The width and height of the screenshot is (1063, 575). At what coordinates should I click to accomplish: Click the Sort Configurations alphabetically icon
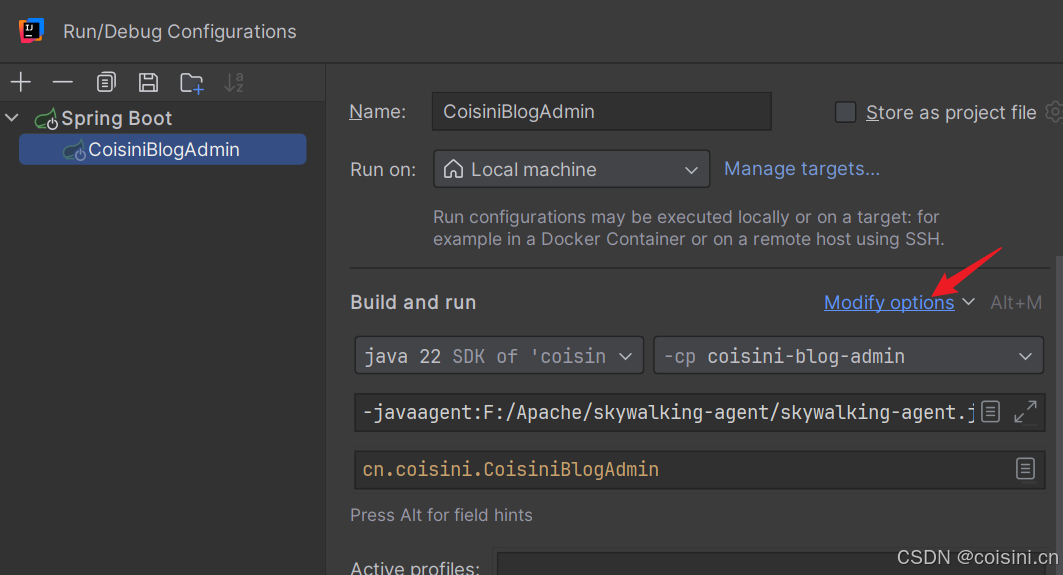(x=234, y=82)
